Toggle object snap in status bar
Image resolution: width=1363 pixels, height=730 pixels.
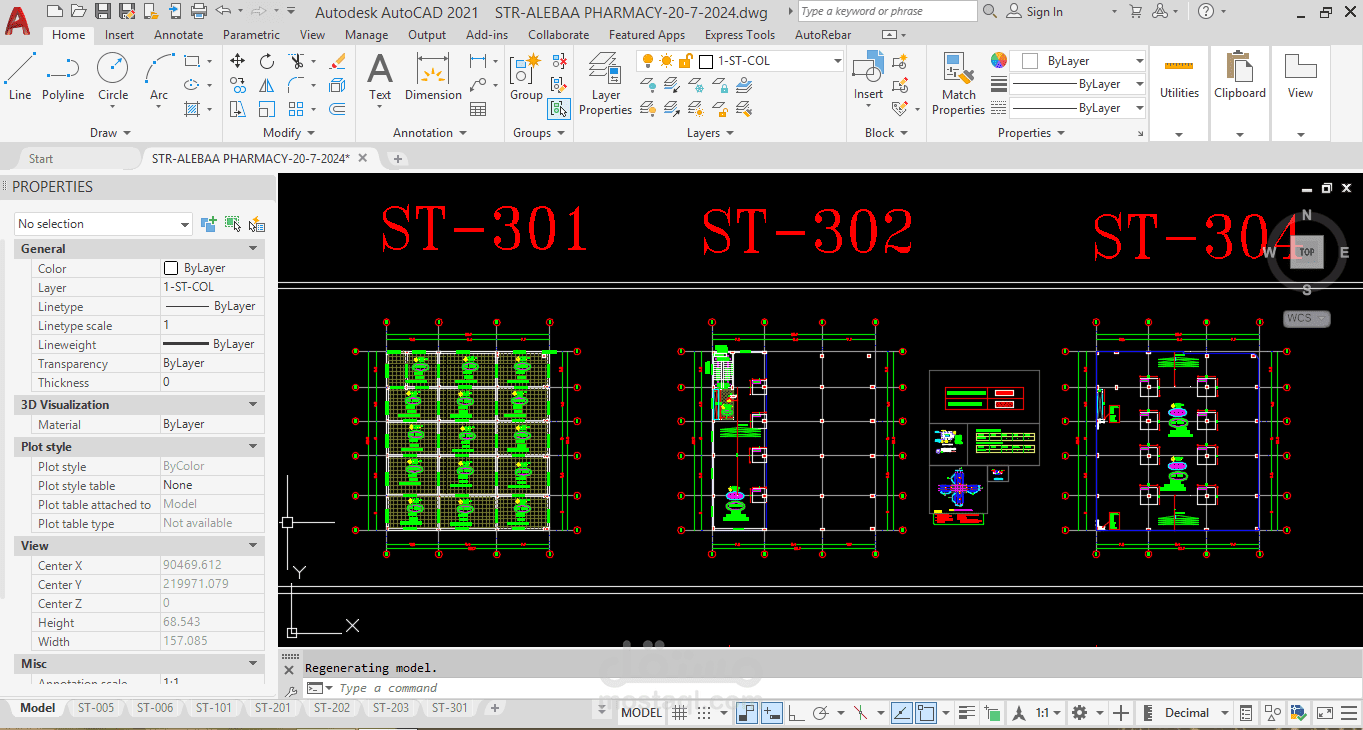[926, 713]
